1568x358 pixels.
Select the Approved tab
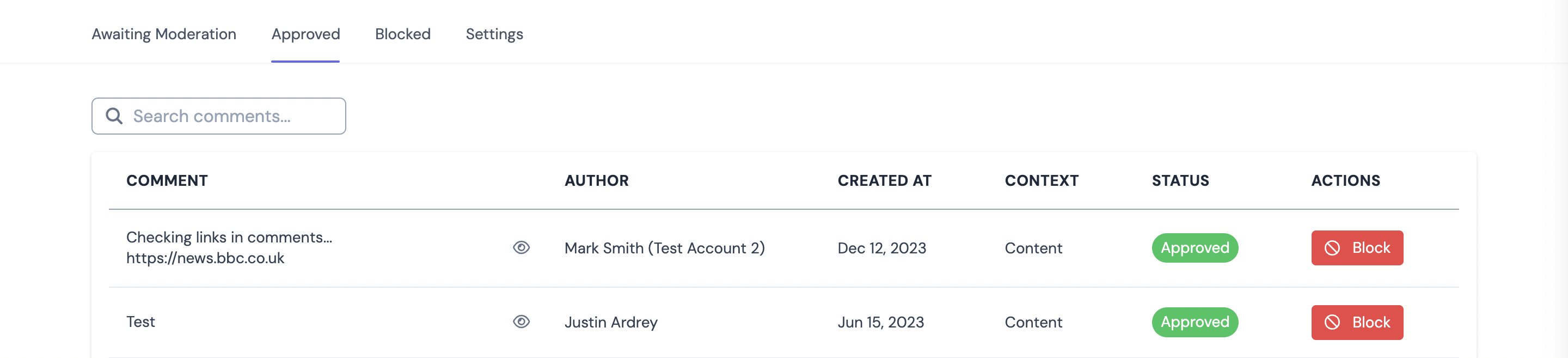(x=305, y=34)
